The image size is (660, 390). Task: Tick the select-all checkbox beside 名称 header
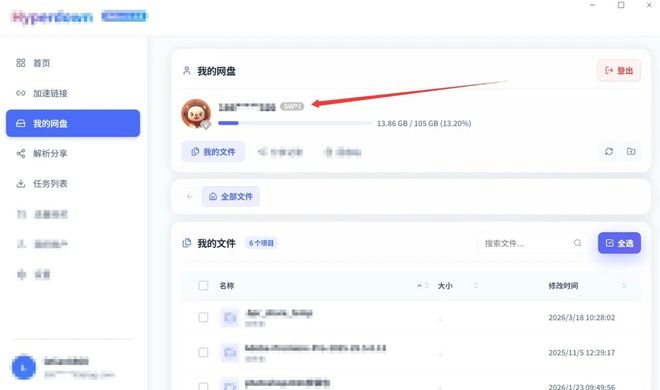click(203, 286)
